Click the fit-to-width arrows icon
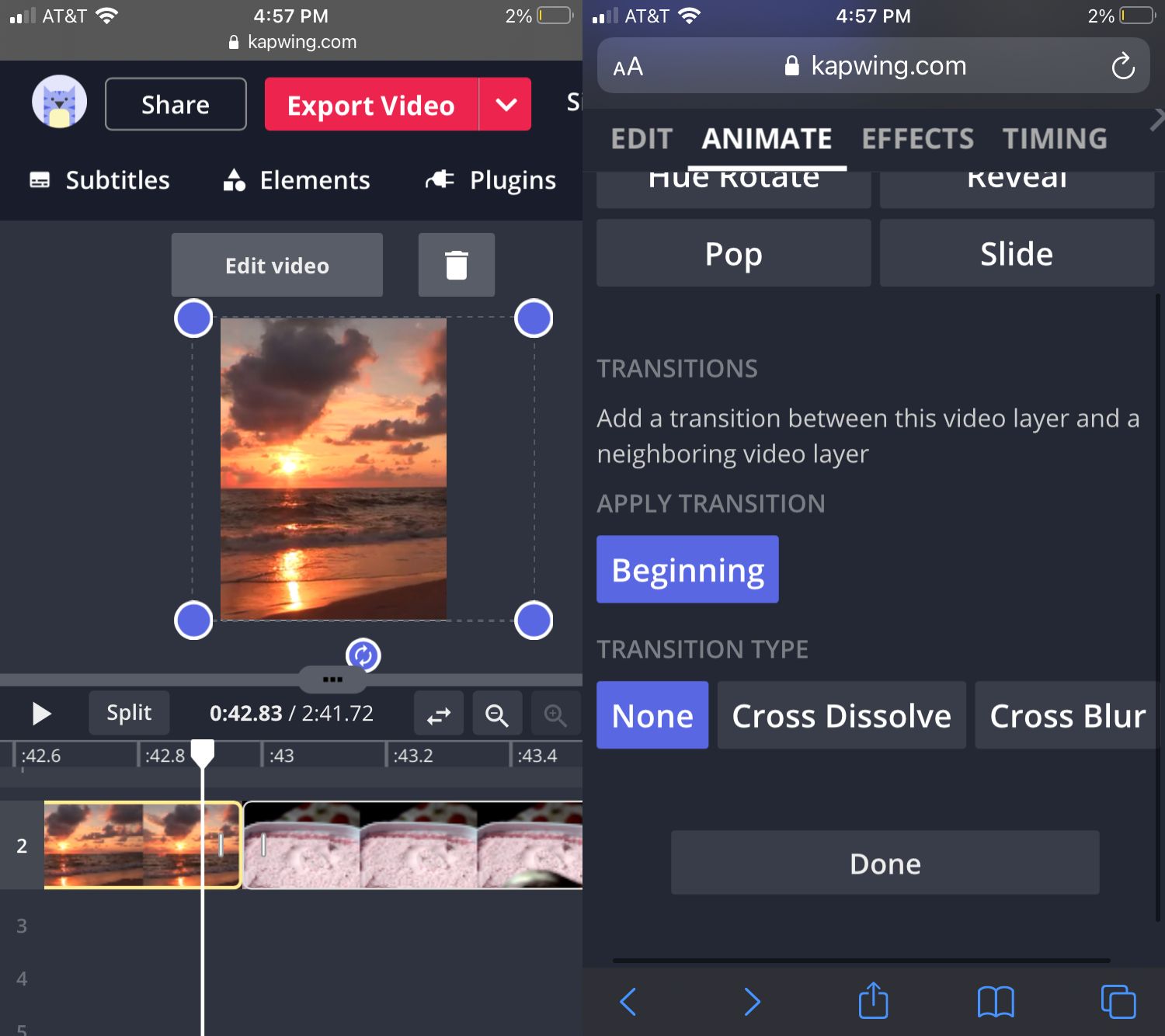1165x1036 pixels. click(439, 714)
